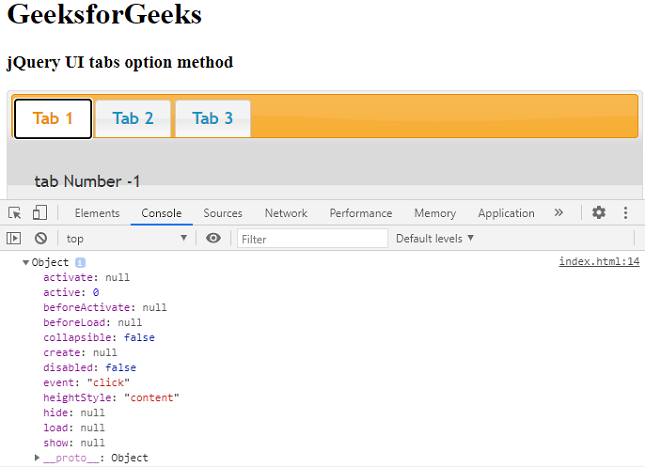Switch to the Elements panel tab
Image resolution: width=645 pixels, height=467 pixels.
(x=97, y=213)
